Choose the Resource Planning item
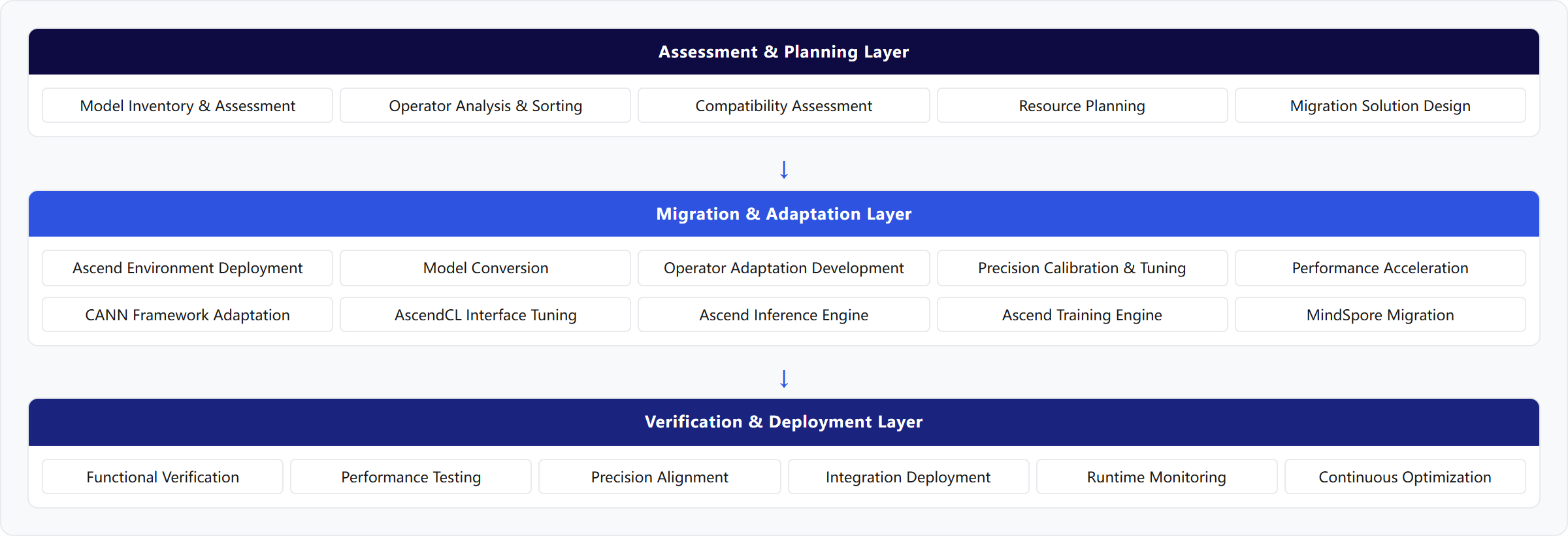 point(1082,106)
